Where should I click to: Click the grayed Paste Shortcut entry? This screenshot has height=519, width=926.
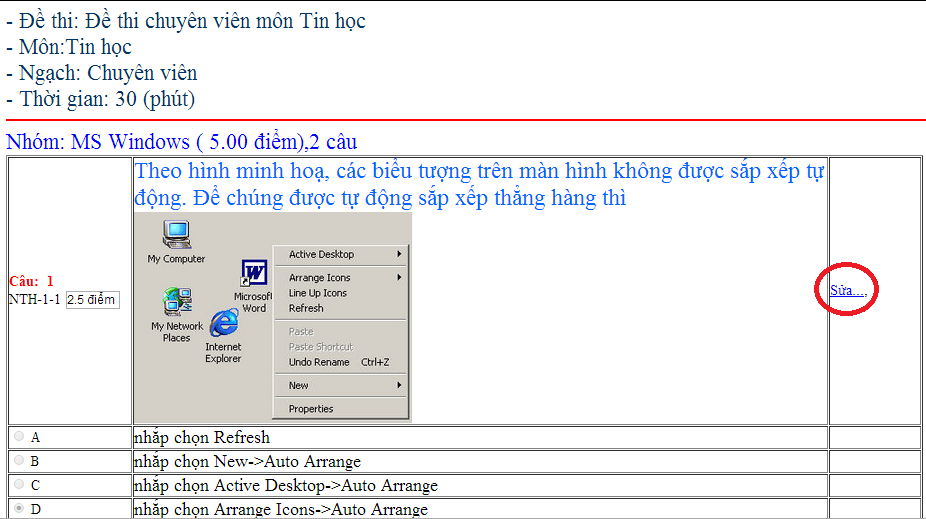(340, 347)
